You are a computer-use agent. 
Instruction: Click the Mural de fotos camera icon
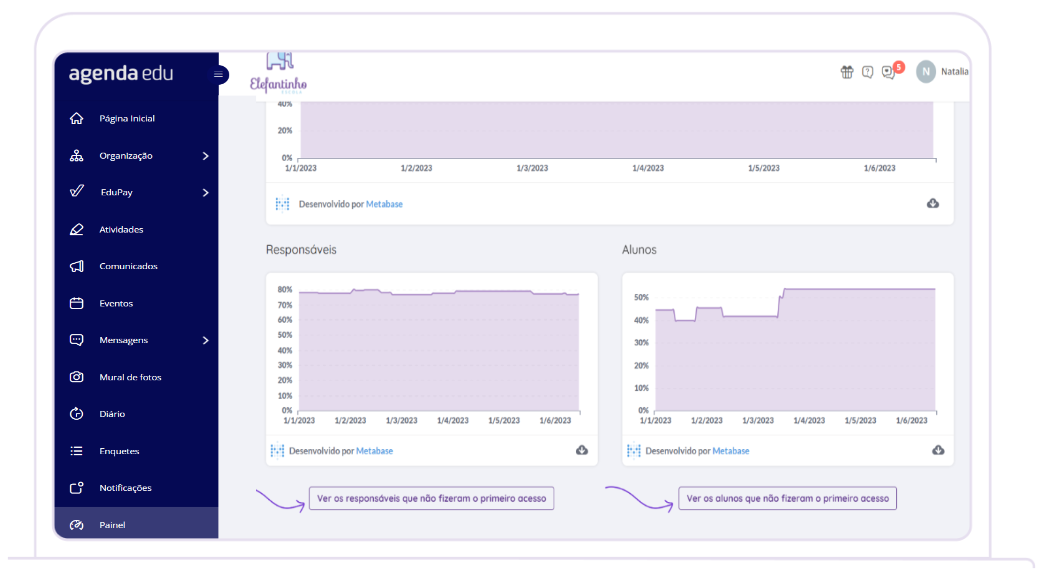[x=77, y=377]
